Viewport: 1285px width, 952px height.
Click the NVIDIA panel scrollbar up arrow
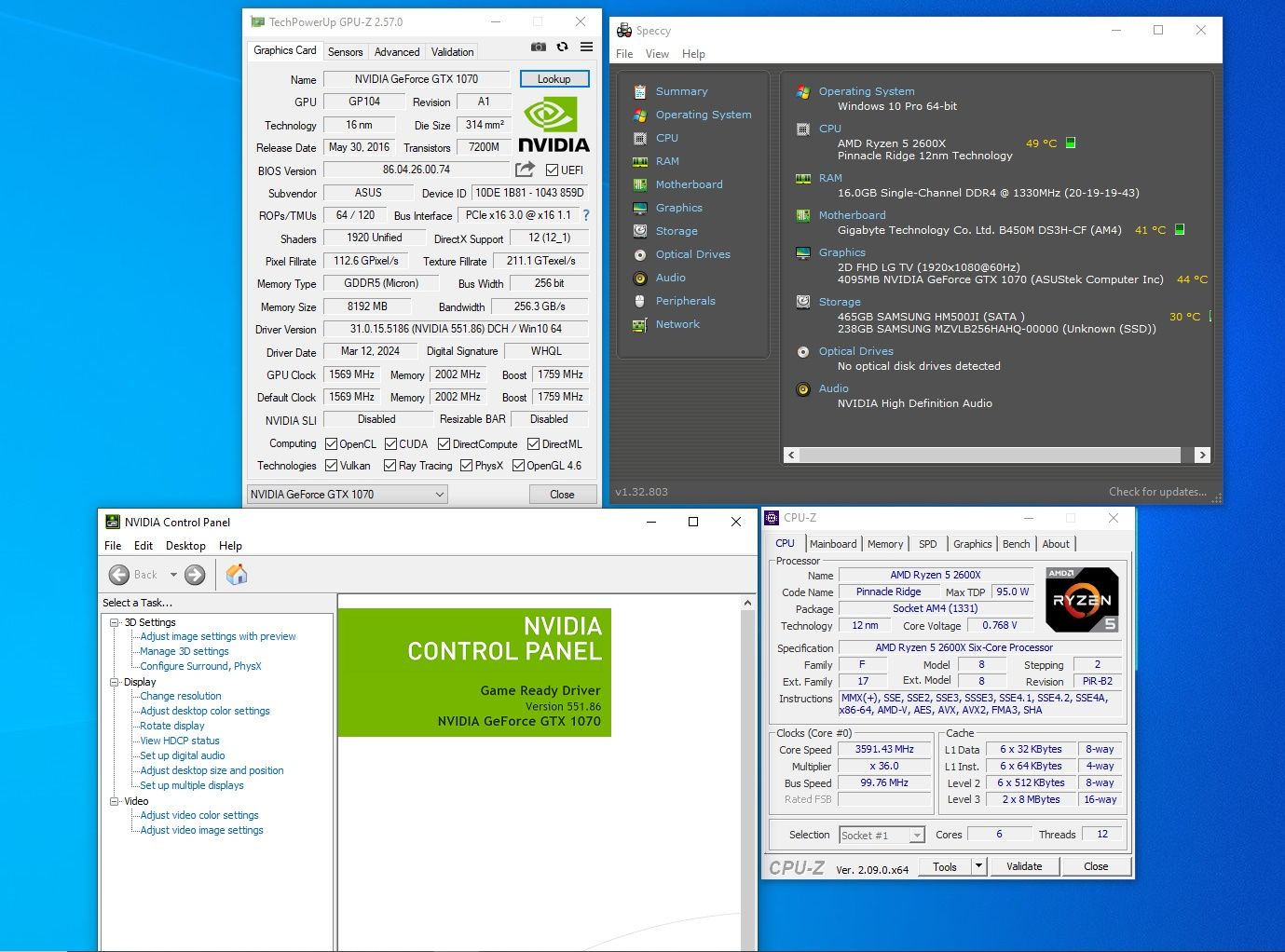(x=747, y=604)
